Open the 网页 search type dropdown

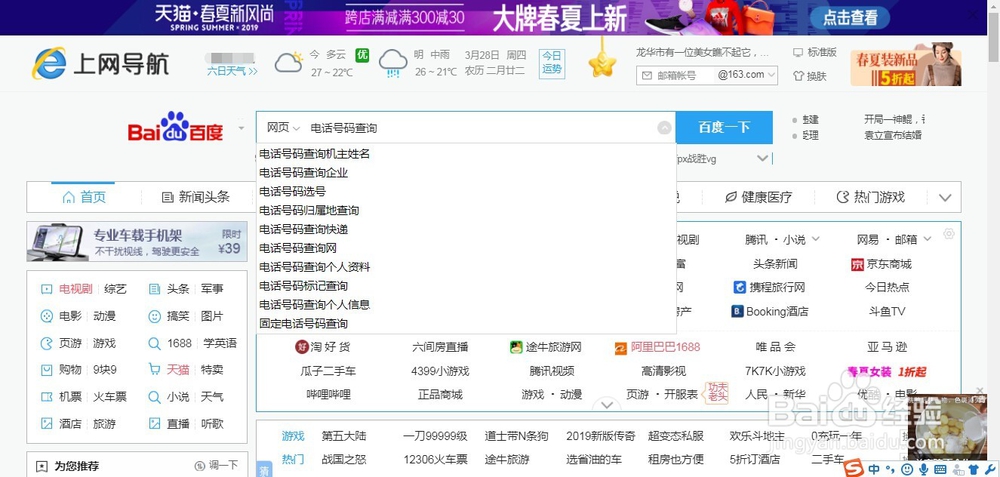point(283,128)
